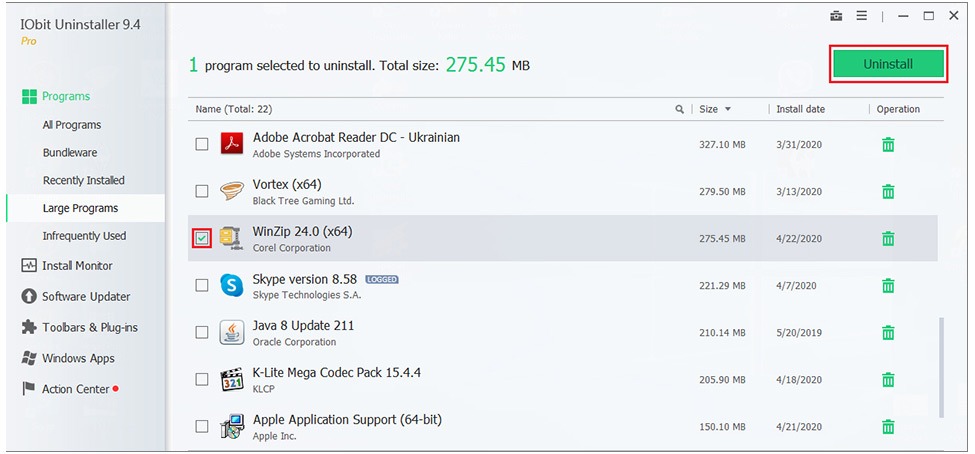The height and width of the screenshot is (454, 975).
Task: Open the toolbox icon in title bar
Action: (836, 16)
